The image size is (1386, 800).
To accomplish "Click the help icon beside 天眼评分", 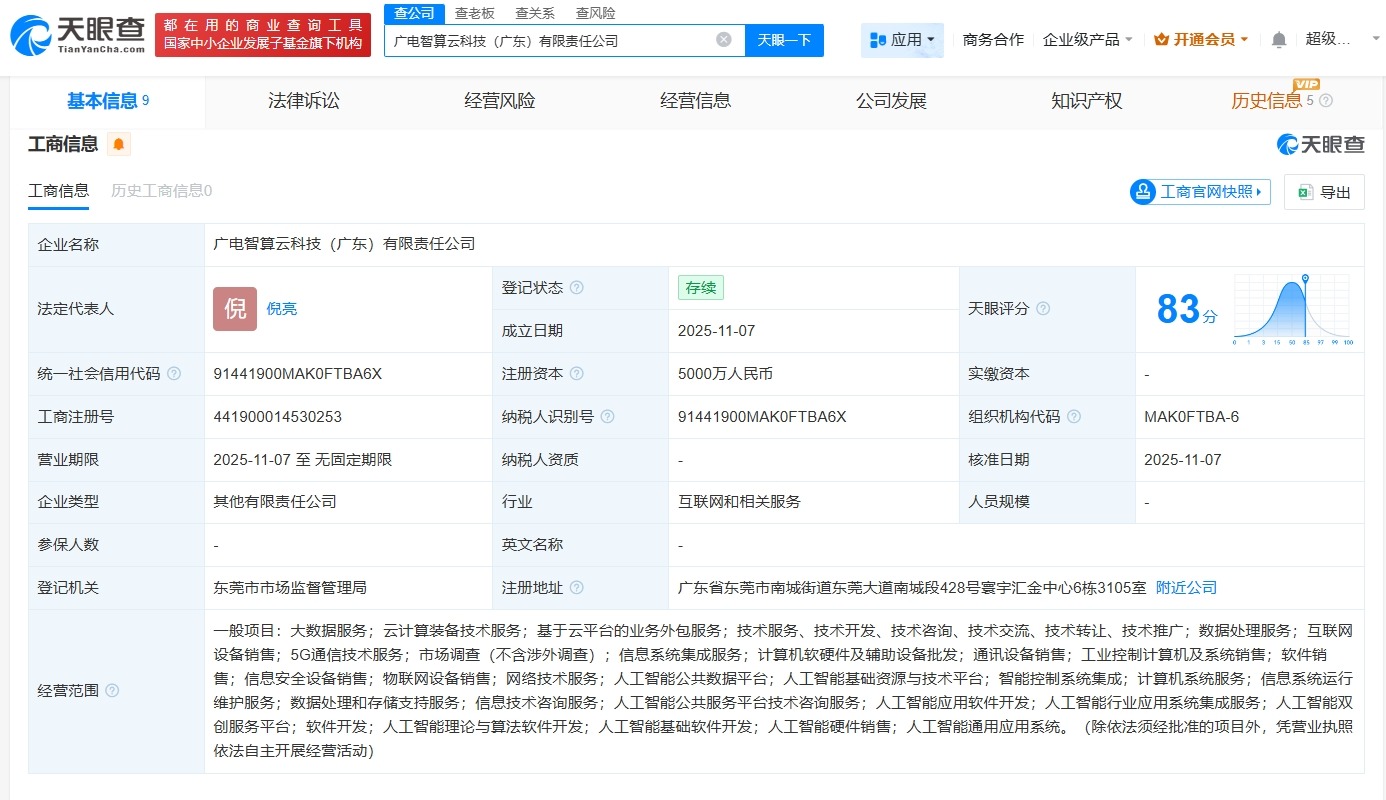I will [1043, 309].
